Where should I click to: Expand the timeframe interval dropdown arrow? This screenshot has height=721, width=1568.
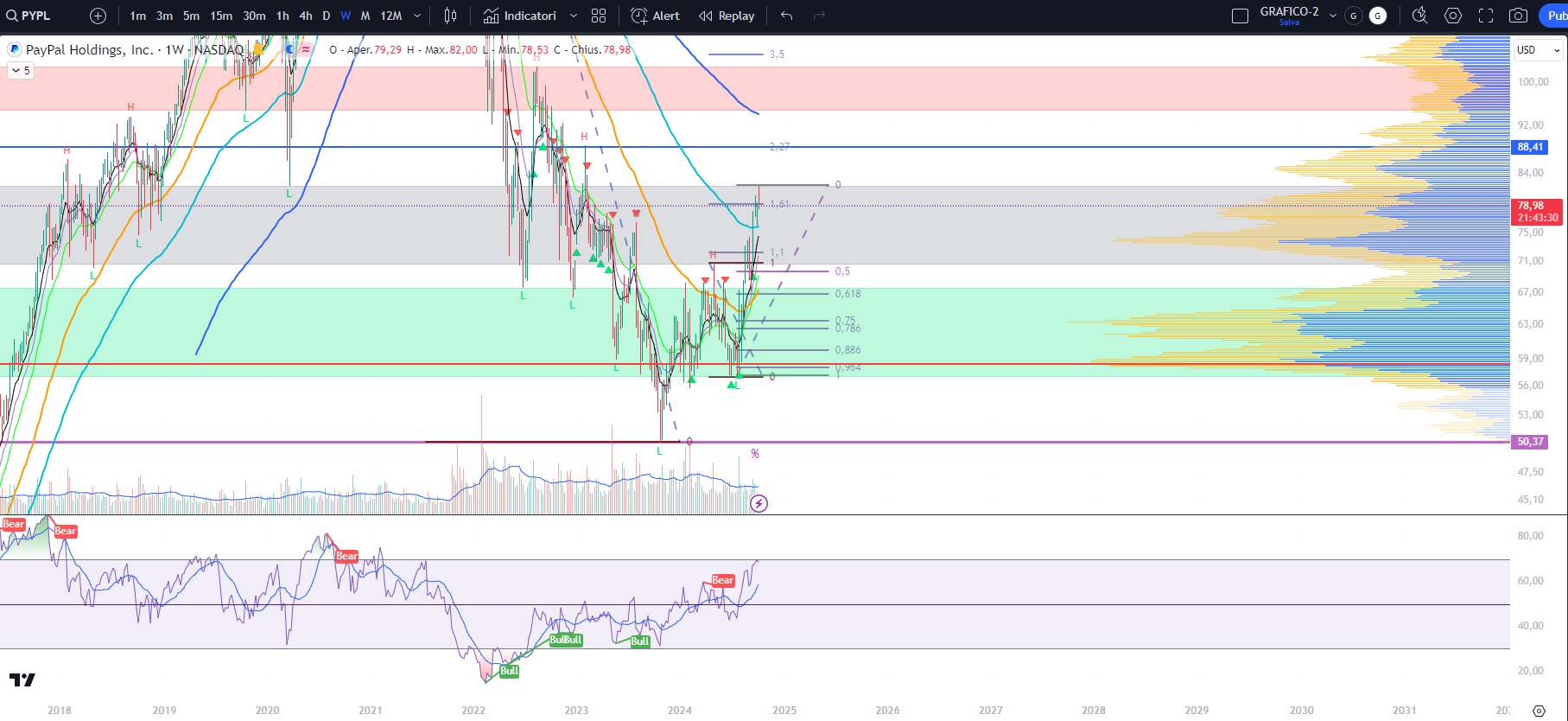click(417, 16)
